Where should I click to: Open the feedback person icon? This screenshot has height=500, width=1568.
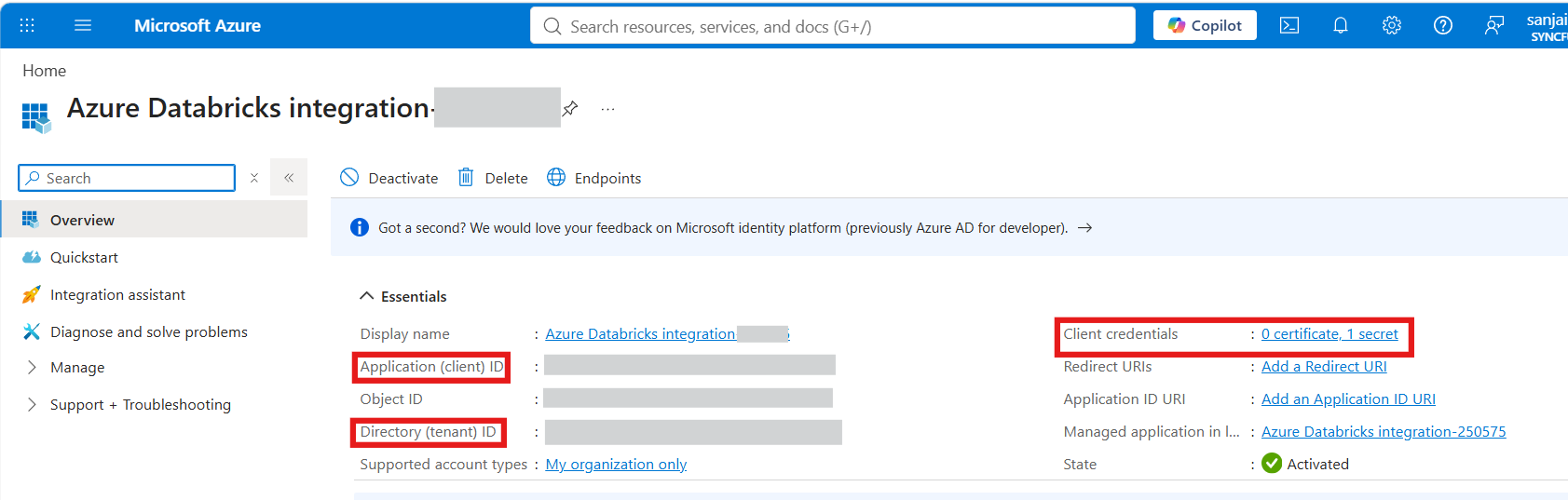tap(1494, 25)
